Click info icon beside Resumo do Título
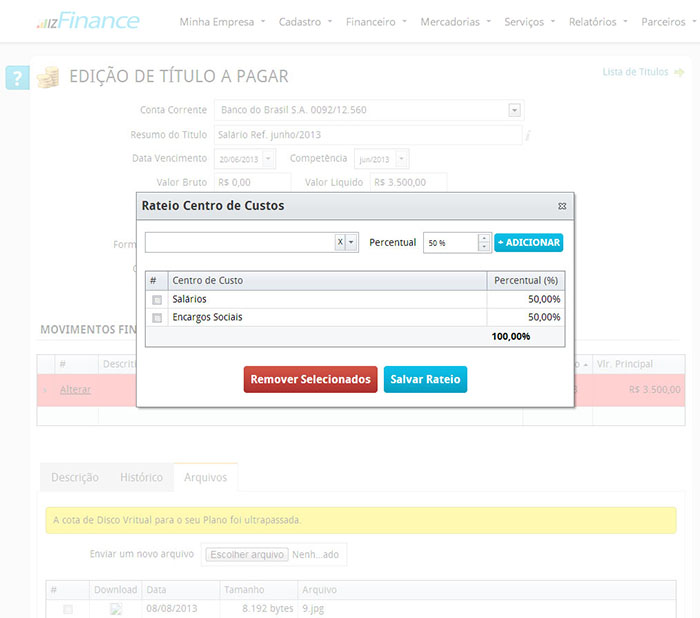The width and height of the screenshot is (700, 618). tap(528, 135)
